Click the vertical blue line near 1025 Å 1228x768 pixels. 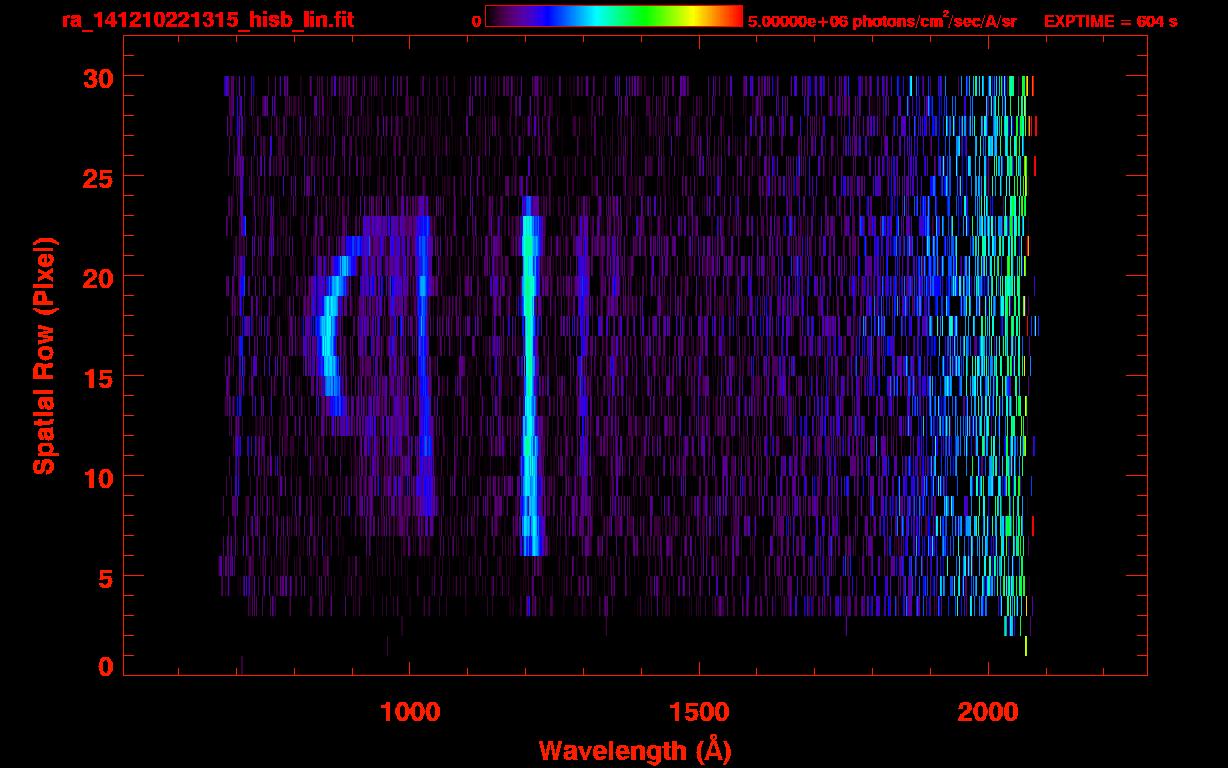pyautogui.click(x=425, y=365)
